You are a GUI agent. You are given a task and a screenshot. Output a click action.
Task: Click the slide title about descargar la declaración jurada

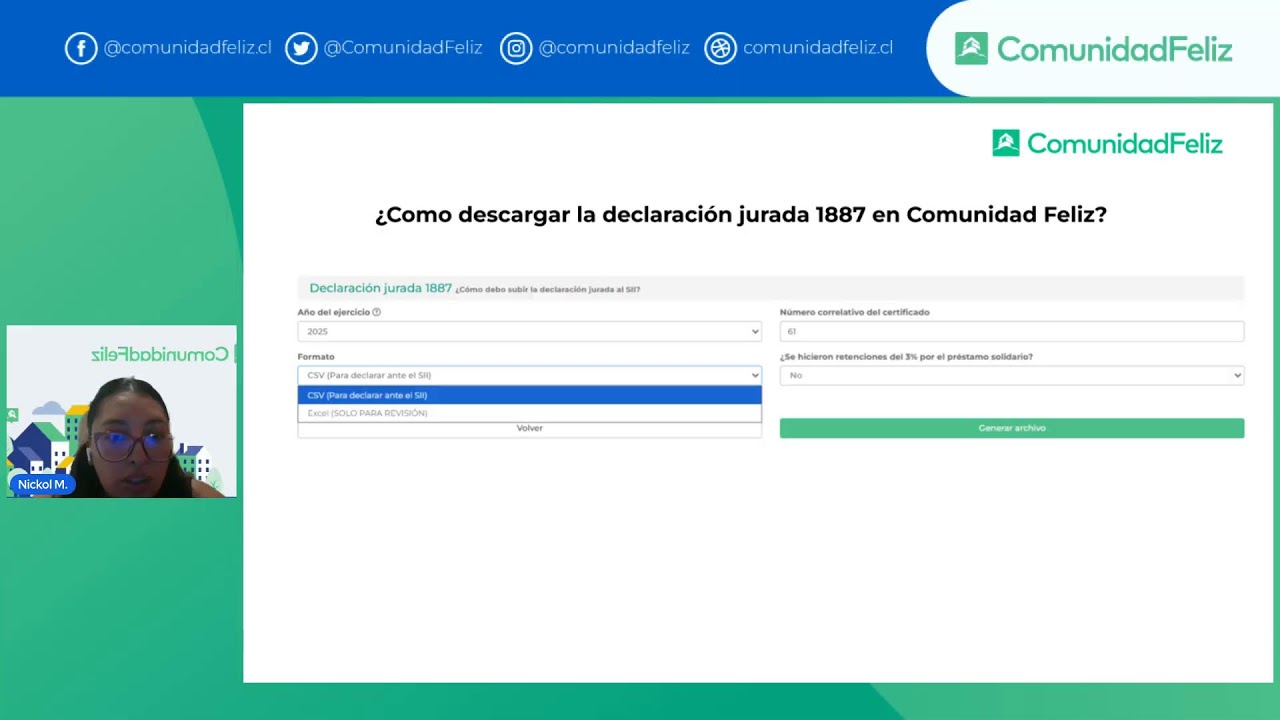click(741, 214)
